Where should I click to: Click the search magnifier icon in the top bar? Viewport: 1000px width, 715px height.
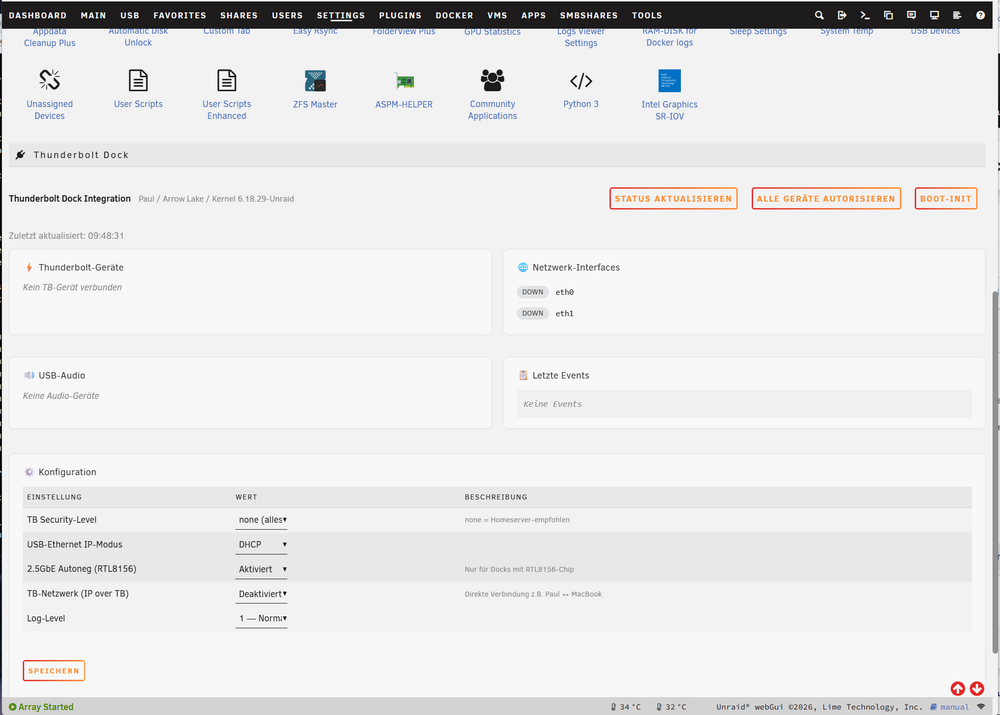[x=820, y=15]
